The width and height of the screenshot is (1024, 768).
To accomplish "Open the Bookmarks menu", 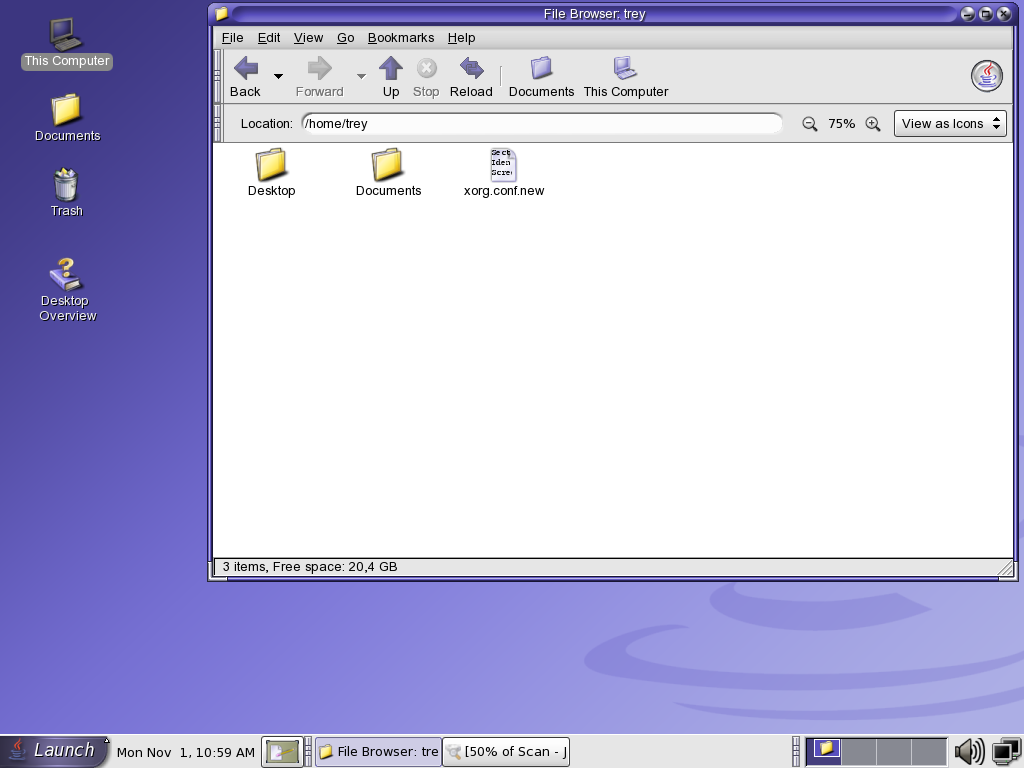I will [401, 38].
